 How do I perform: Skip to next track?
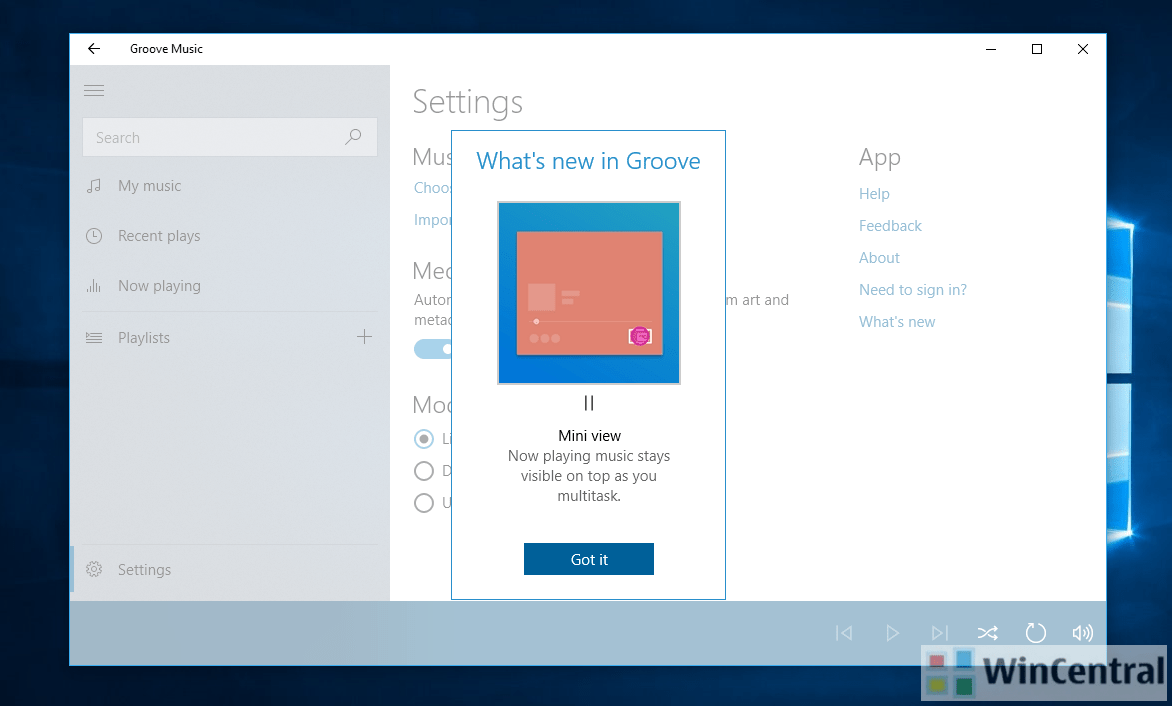[x=940, y=632]
